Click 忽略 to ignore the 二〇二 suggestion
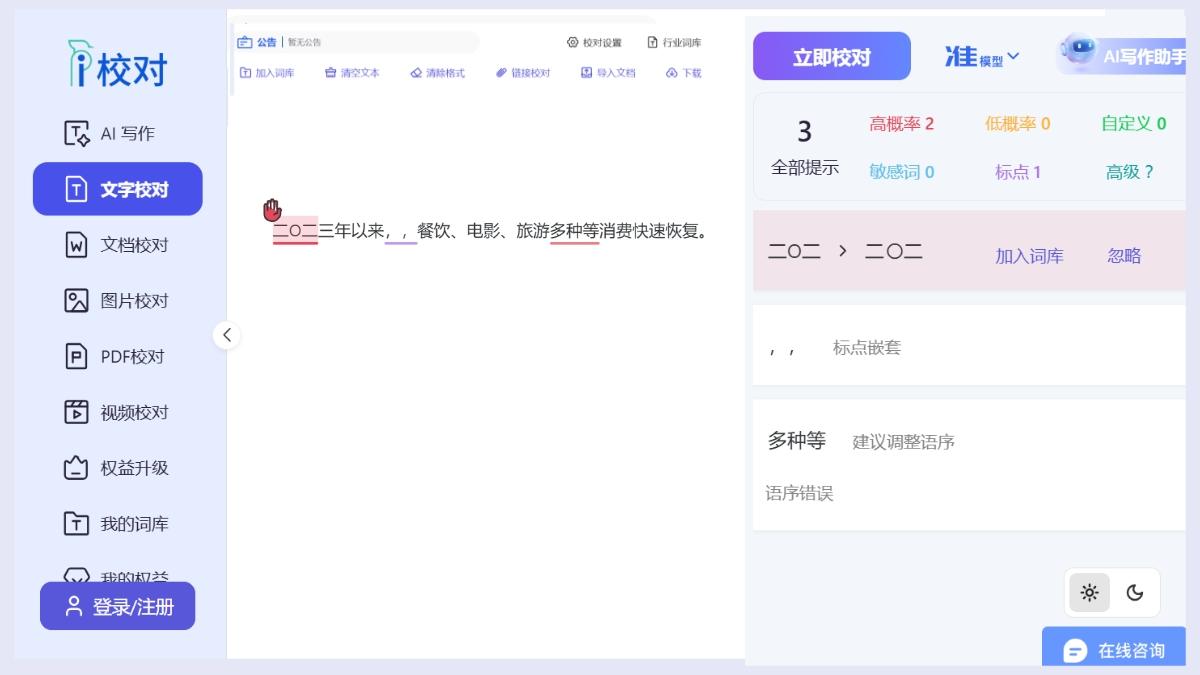 click(1122, 256)
